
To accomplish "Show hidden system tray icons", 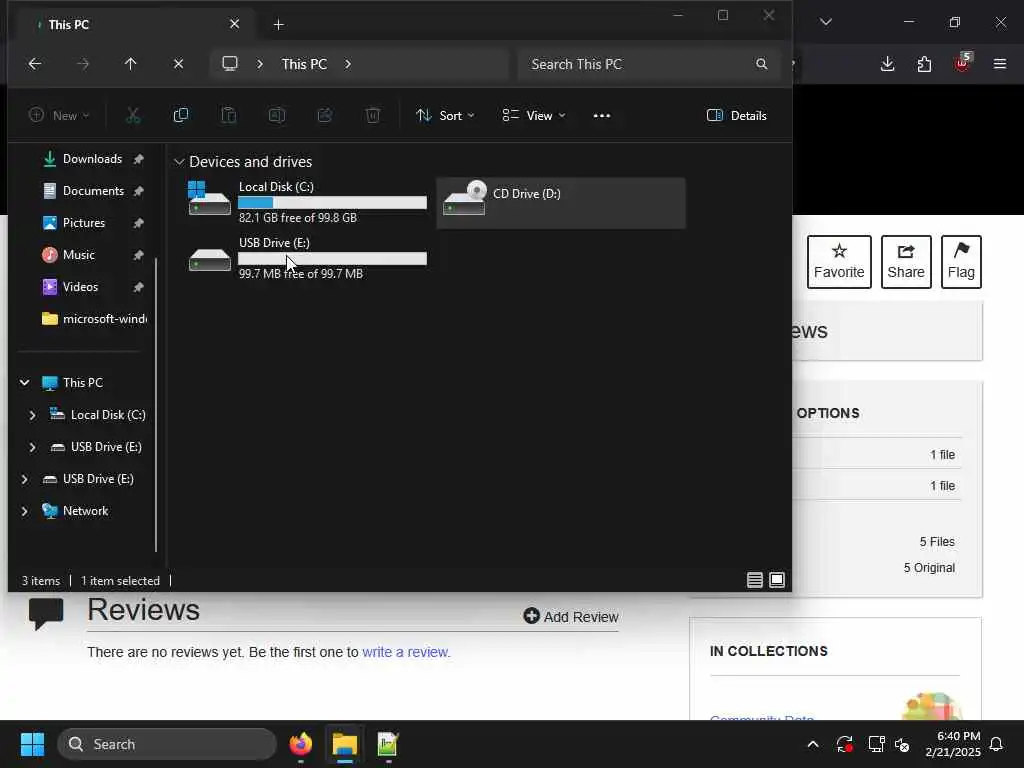I will [812, 744].
